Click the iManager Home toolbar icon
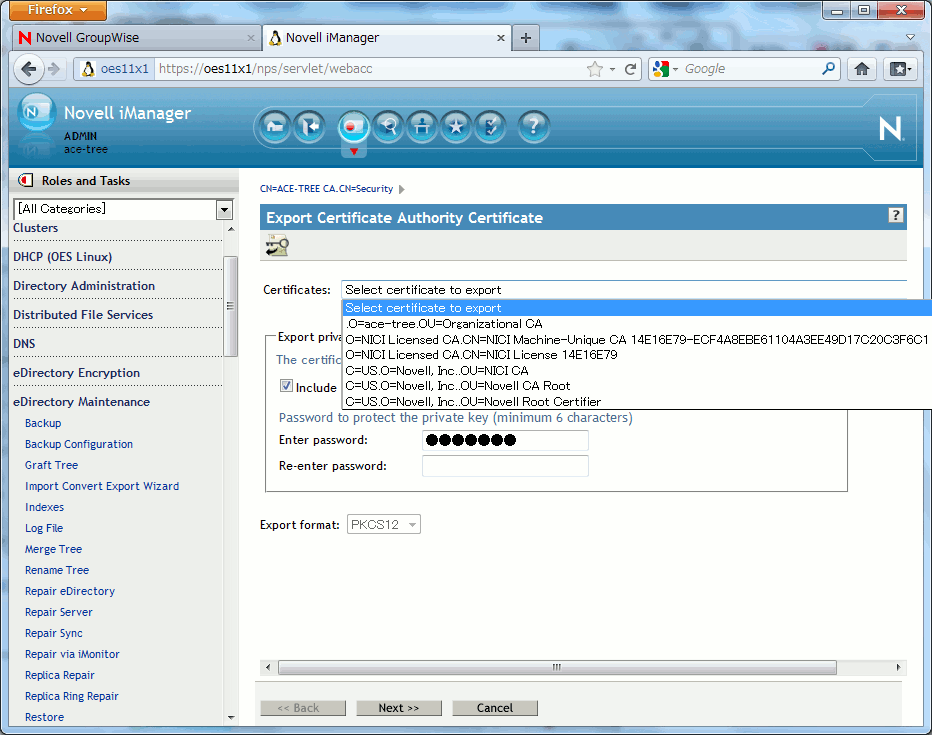The image size is (932, 735). pos(275,127)
